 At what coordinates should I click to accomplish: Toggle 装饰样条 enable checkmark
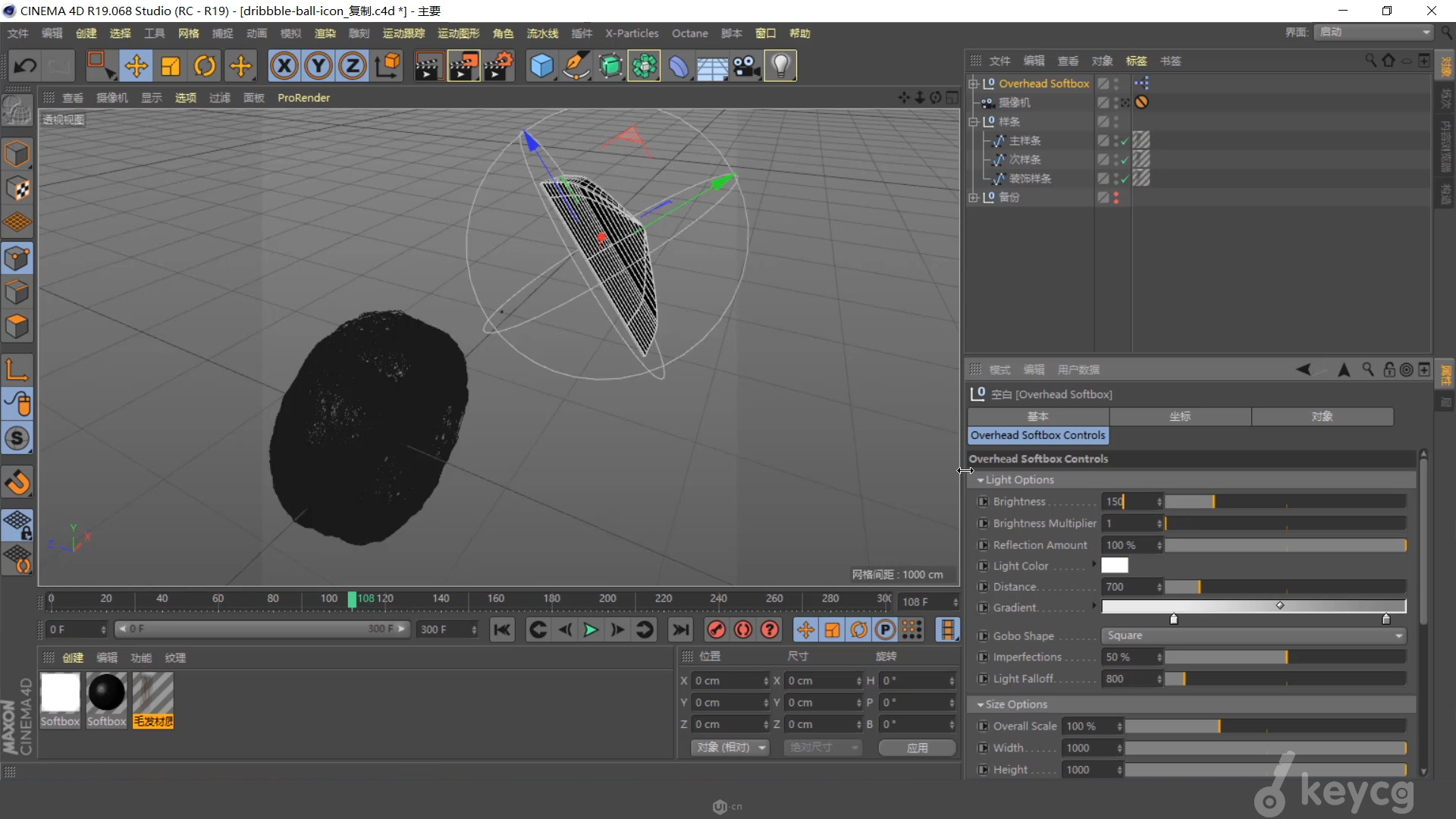(x=1125, y=179)
